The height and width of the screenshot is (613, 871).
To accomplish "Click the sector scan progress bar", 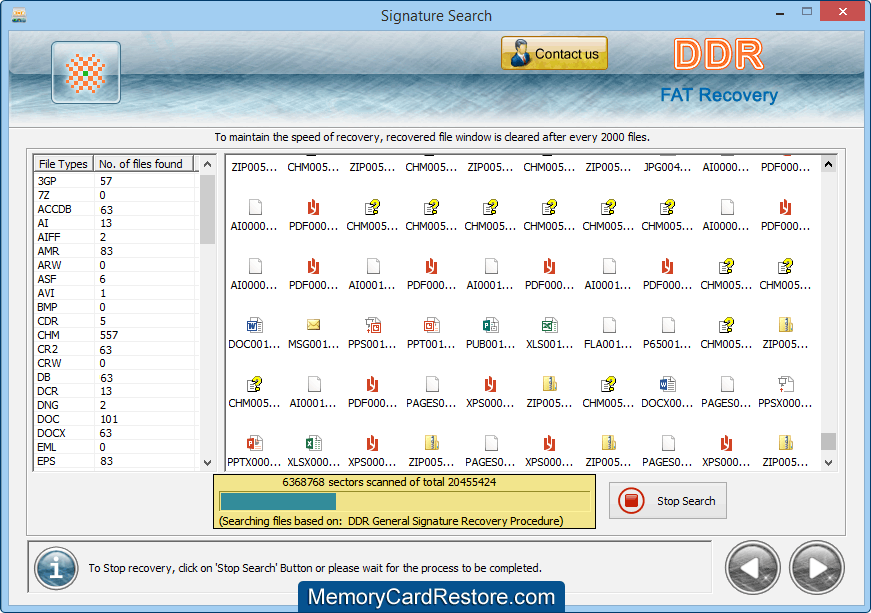I will coord(404,501).
